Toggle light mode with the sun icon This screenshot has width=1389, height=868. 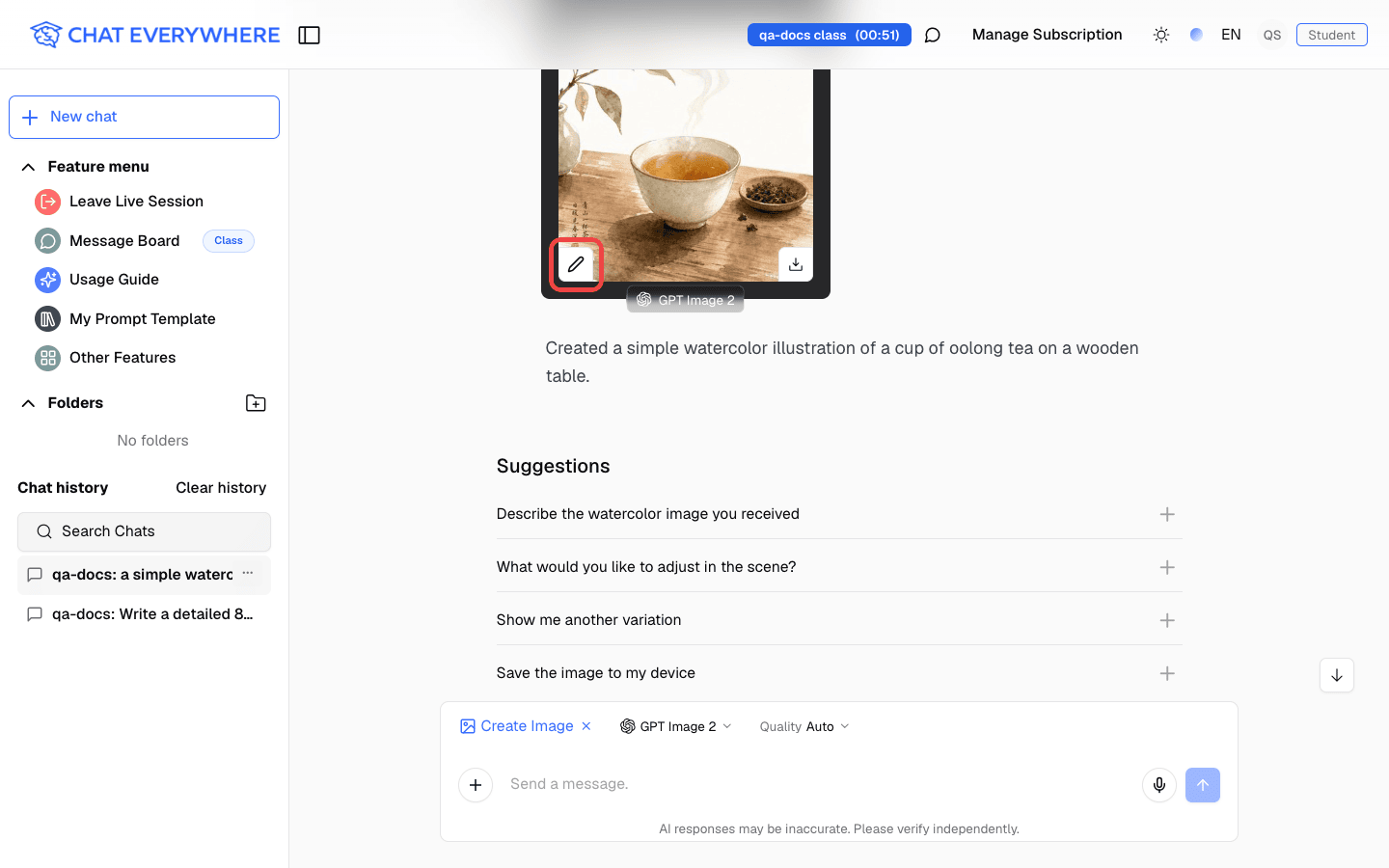coord(1161,35)
